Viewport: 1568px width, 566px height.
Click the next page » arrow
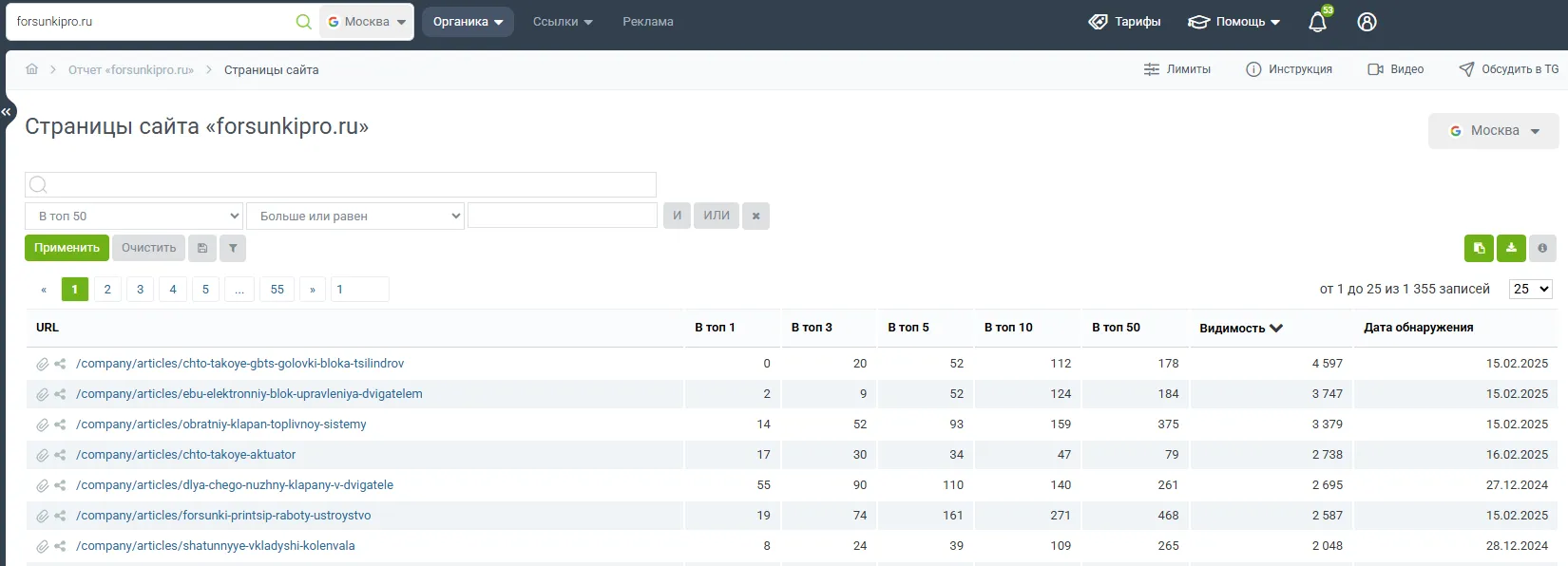coord(313,290)
